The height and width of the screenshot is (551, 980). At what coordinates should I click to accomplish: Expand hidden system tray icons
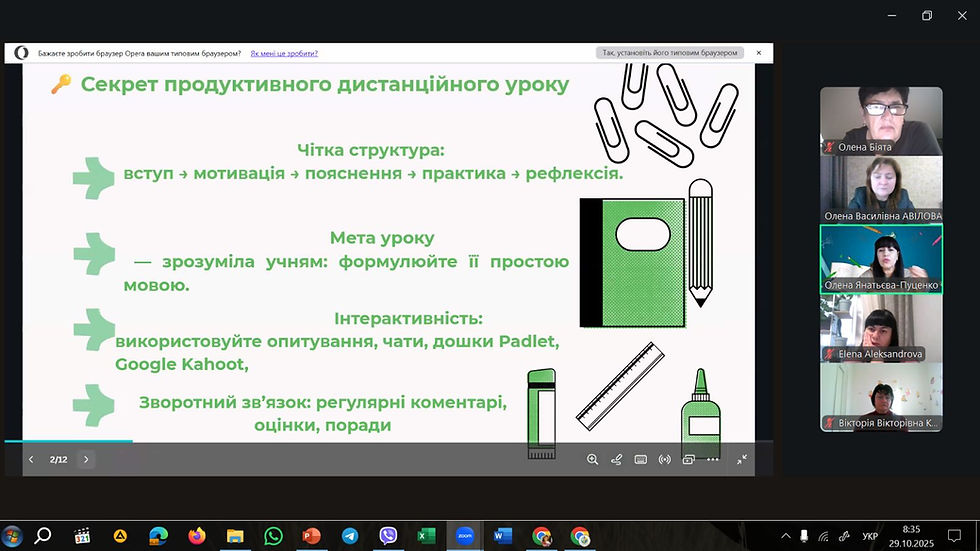point(786,536)
